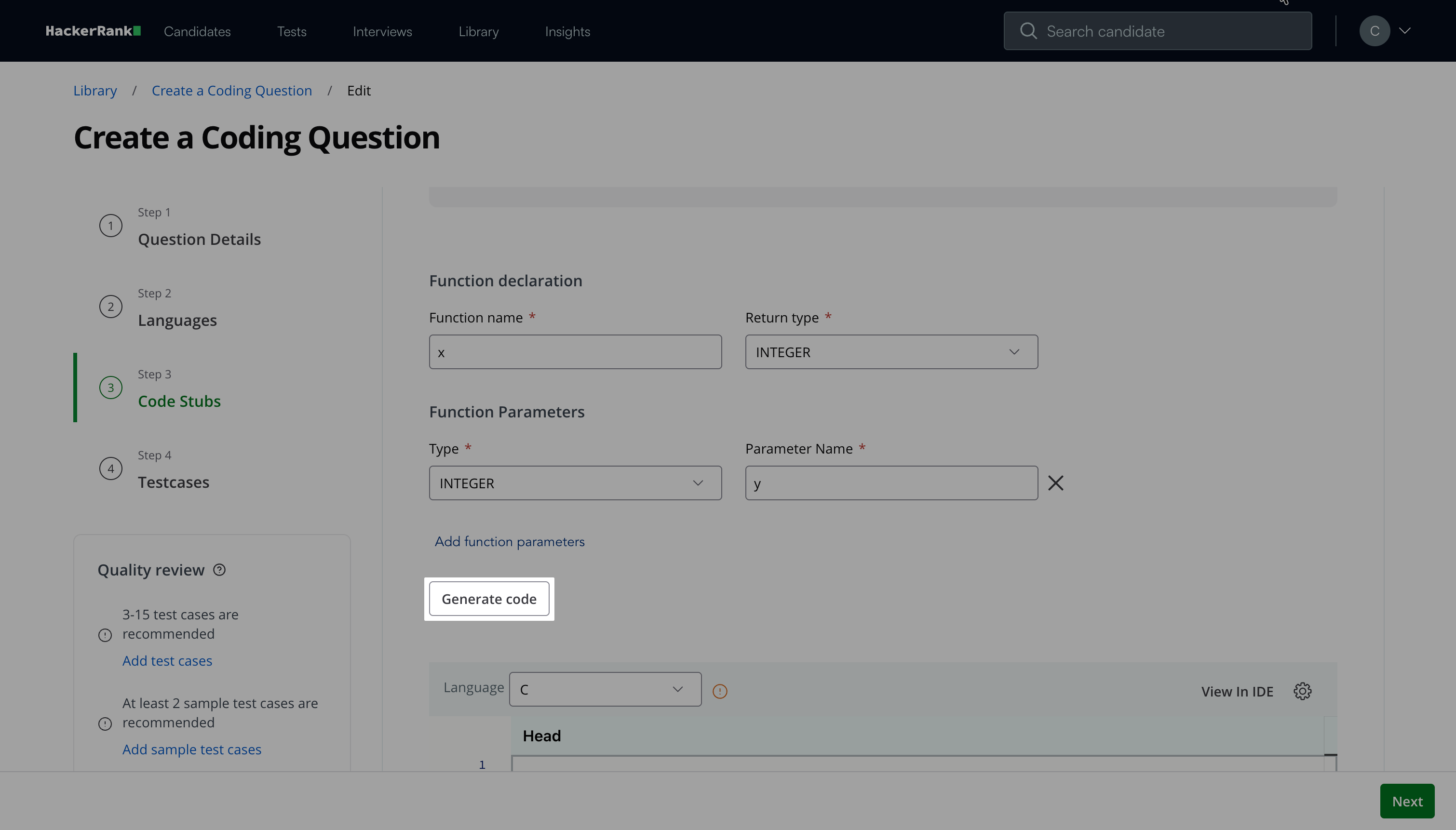Click the Function name input field
Screen dimensions: 1456x830
[x=575, y=352]
